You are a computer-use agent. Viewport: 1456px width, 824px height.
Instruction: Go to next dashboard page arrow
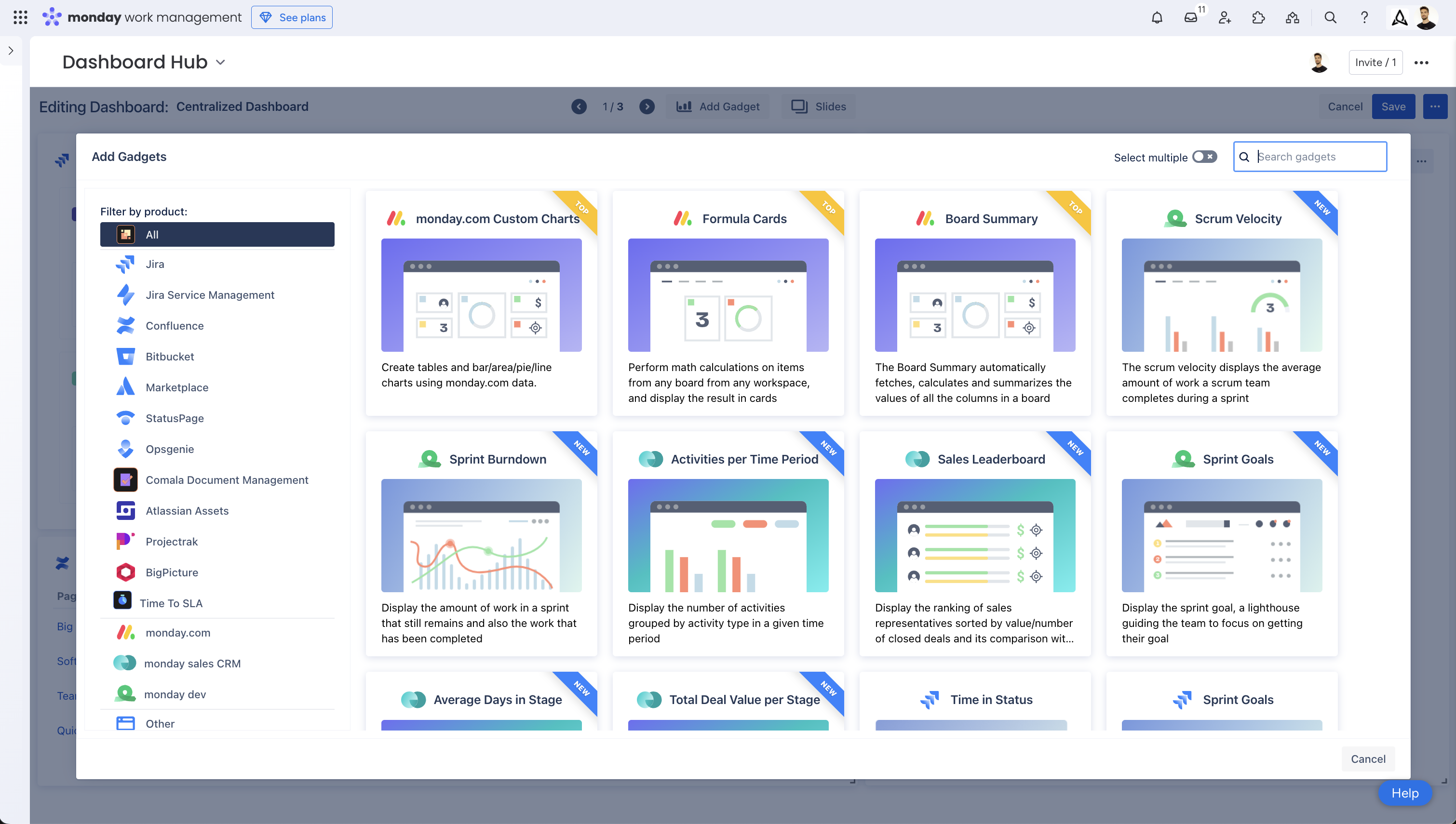point(647,106)
